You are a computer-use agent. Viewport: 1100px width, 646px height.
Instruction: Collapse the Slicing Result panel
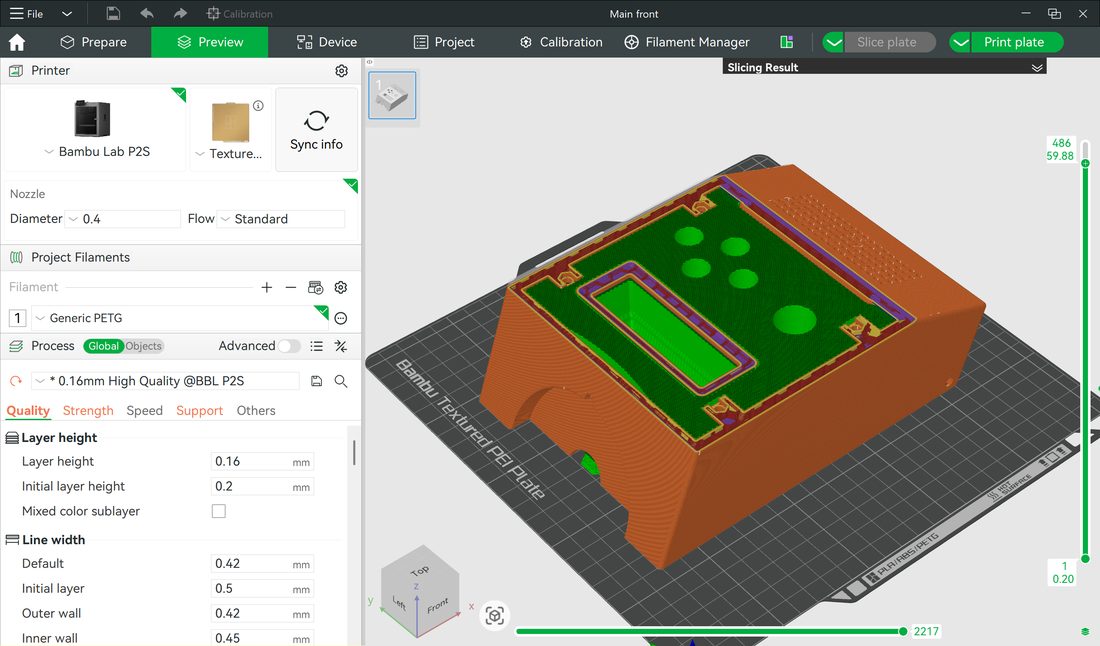coord(1037,67)
